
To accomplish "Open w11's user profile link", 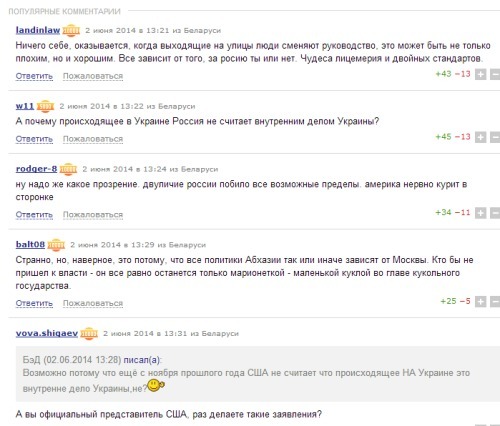I will coord(25,106).
